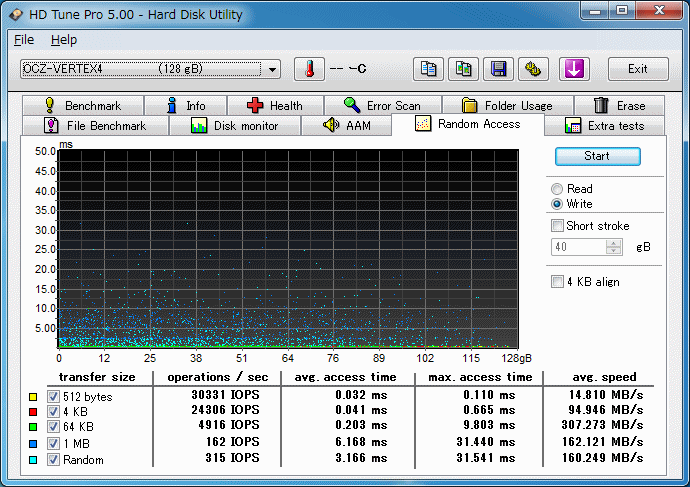Screen dimensions: 690x487
Task: Uncheck the 4 KB transfer size
Action: [53, 411]
